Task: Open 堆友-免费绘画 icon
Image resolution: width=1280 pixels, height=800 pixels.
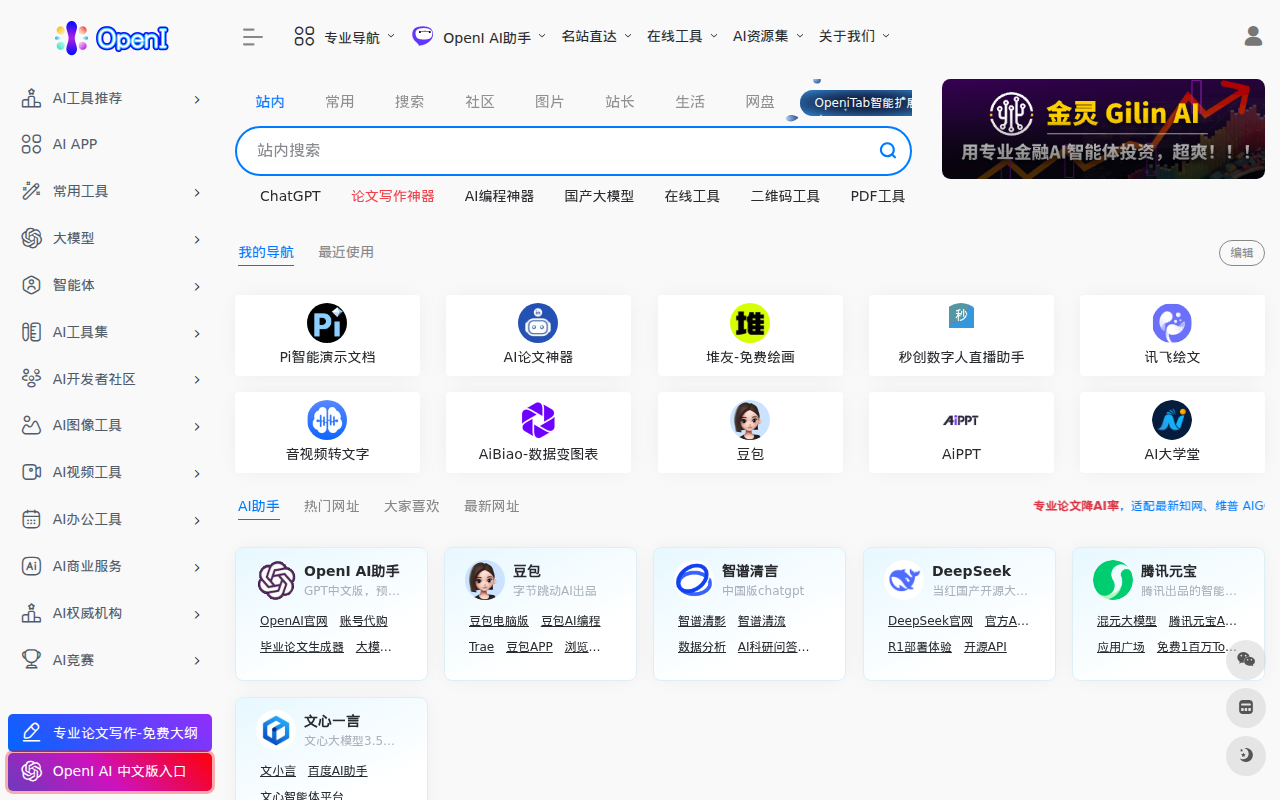Action: (x=750, y=323)
